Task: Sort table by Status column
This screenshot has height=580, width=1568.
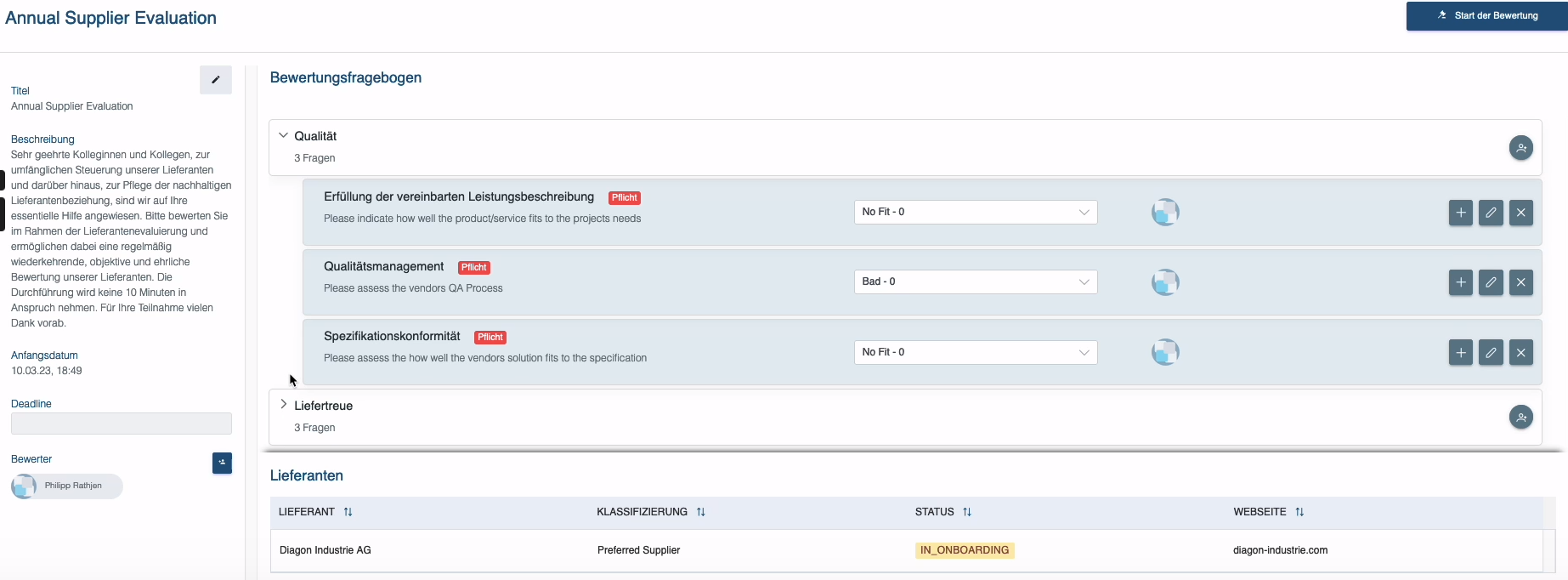Action: tap(967, 512)
